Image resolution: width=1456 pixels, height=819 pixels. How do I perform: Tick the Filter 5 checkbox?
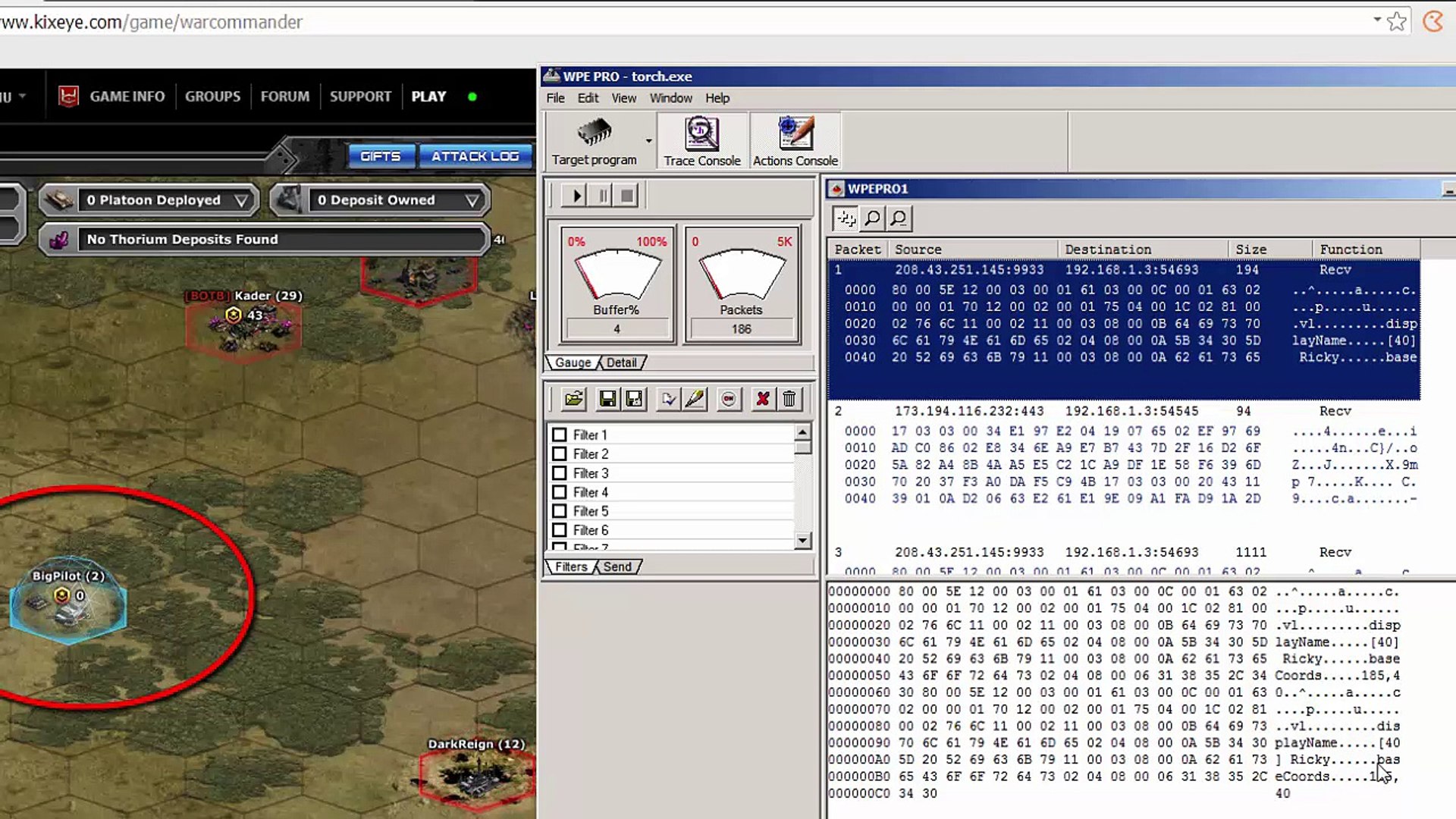560,511
